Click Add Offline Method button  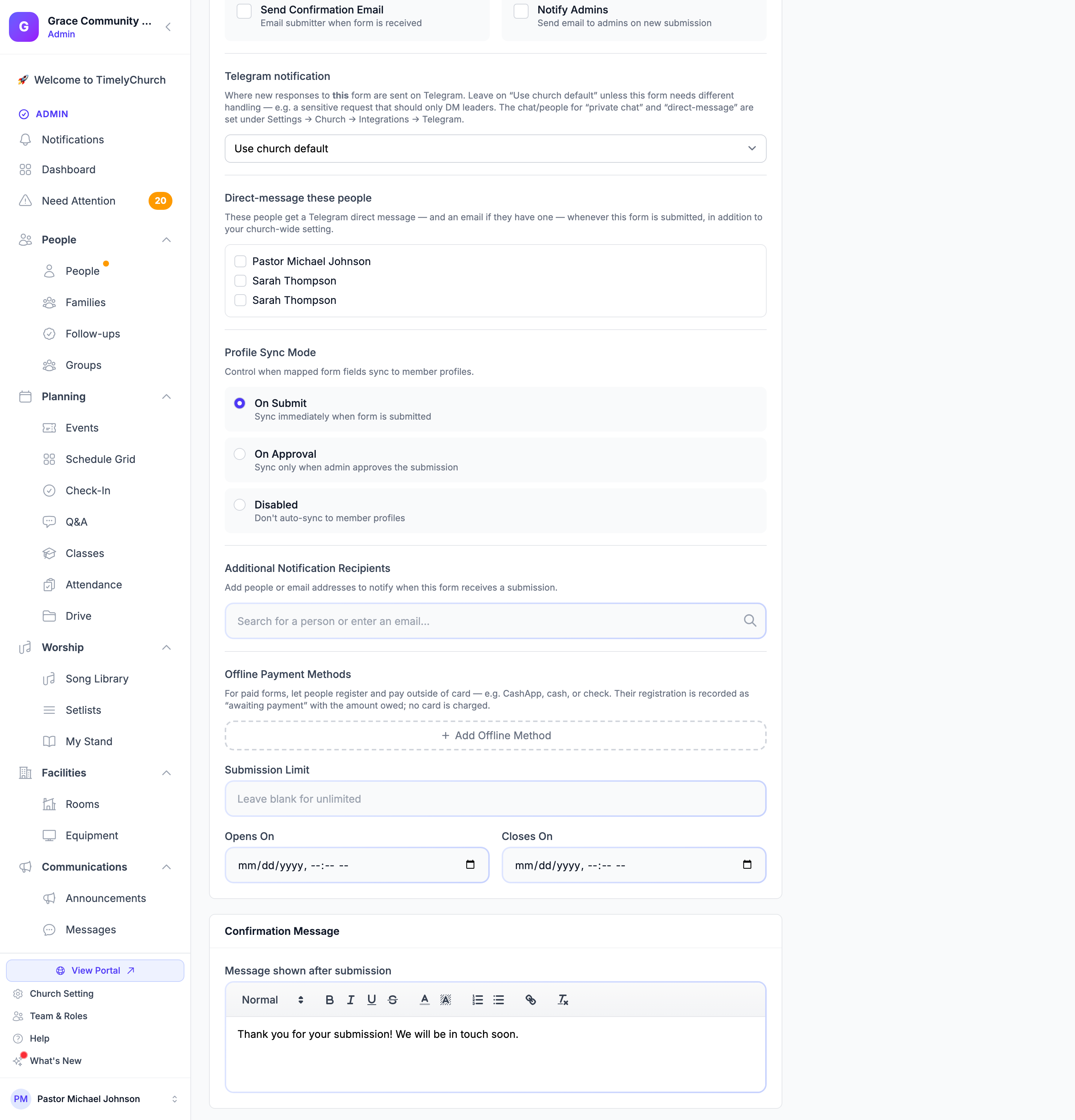[495, 735]
